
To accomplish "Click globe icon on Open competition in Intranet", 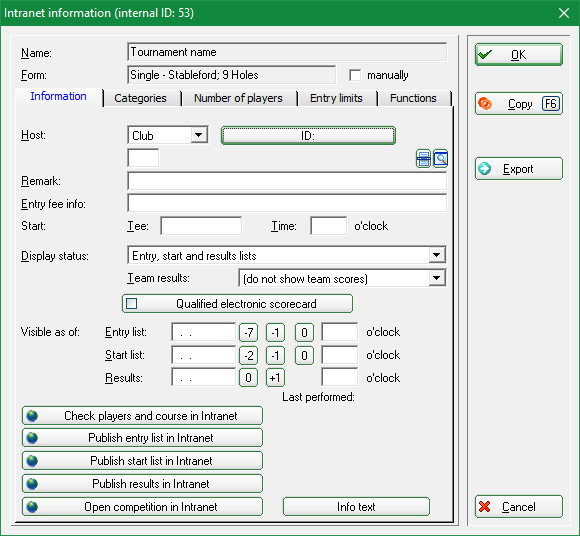I will 32,507.
